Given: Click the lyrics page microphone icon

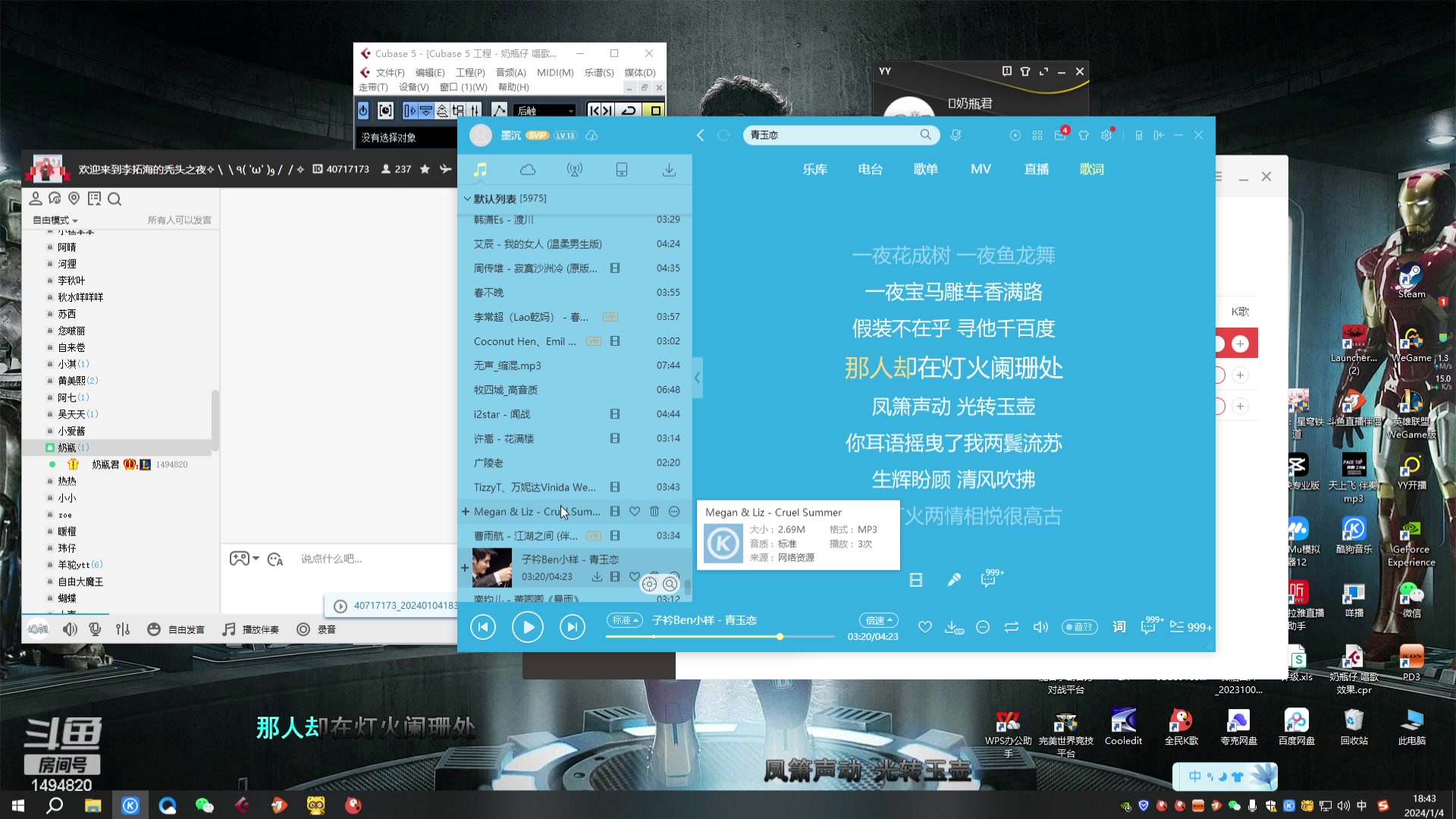Looking at the screenshot, I should tap(954, 580).
